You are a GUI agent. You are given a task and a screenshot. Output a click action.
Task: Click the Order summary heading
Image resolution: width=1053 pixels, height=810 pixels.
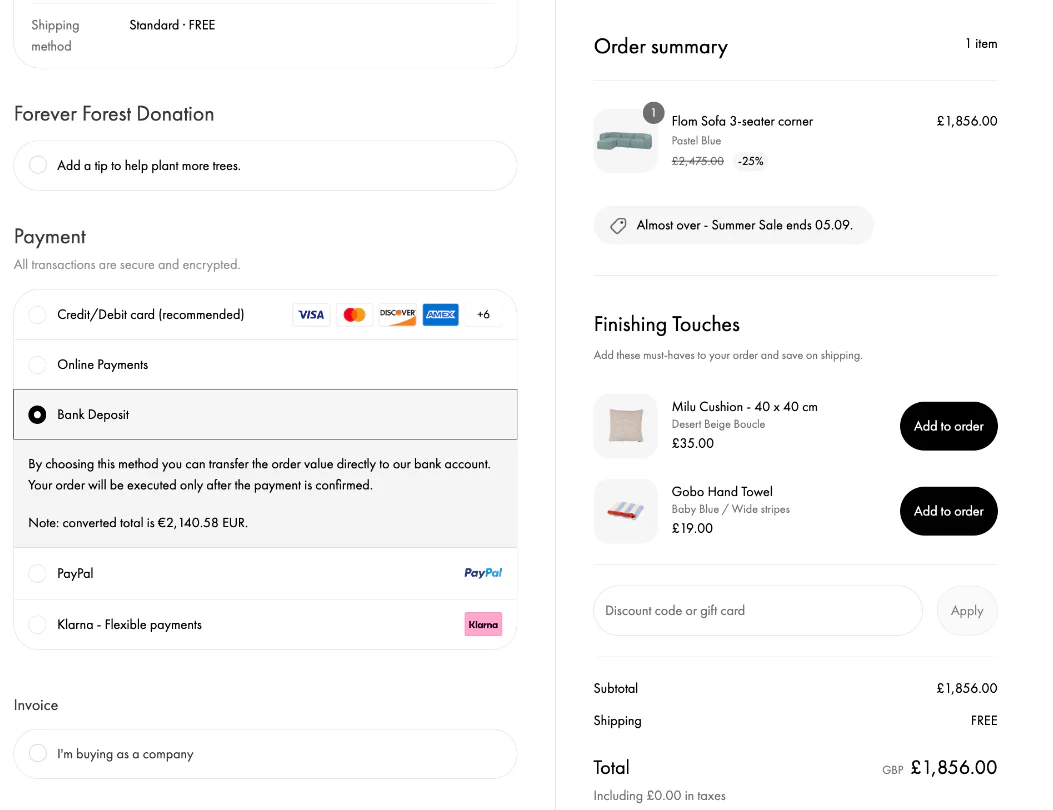click(661, 46)
